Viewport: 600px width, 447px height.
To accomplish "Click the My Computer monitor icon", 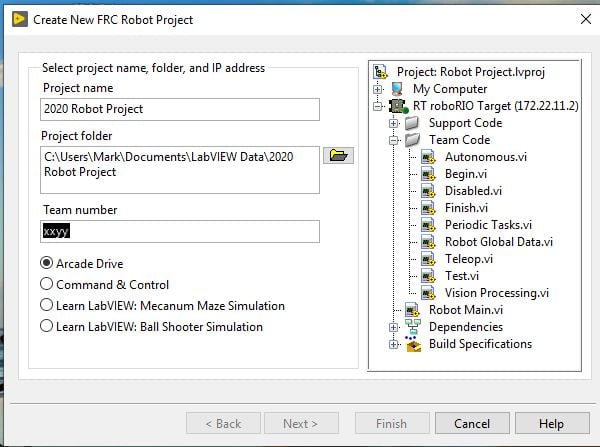I will [397, 89].
